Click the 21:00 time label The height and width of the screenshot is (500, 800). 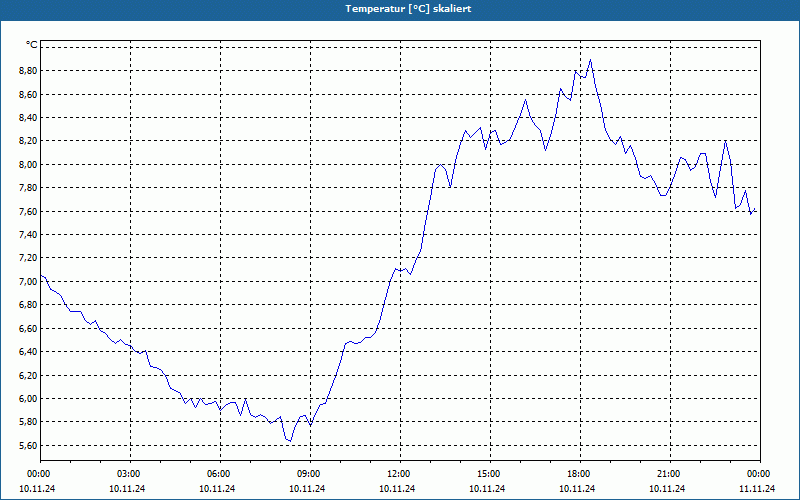pyautogui.click(x=670, y=474)
